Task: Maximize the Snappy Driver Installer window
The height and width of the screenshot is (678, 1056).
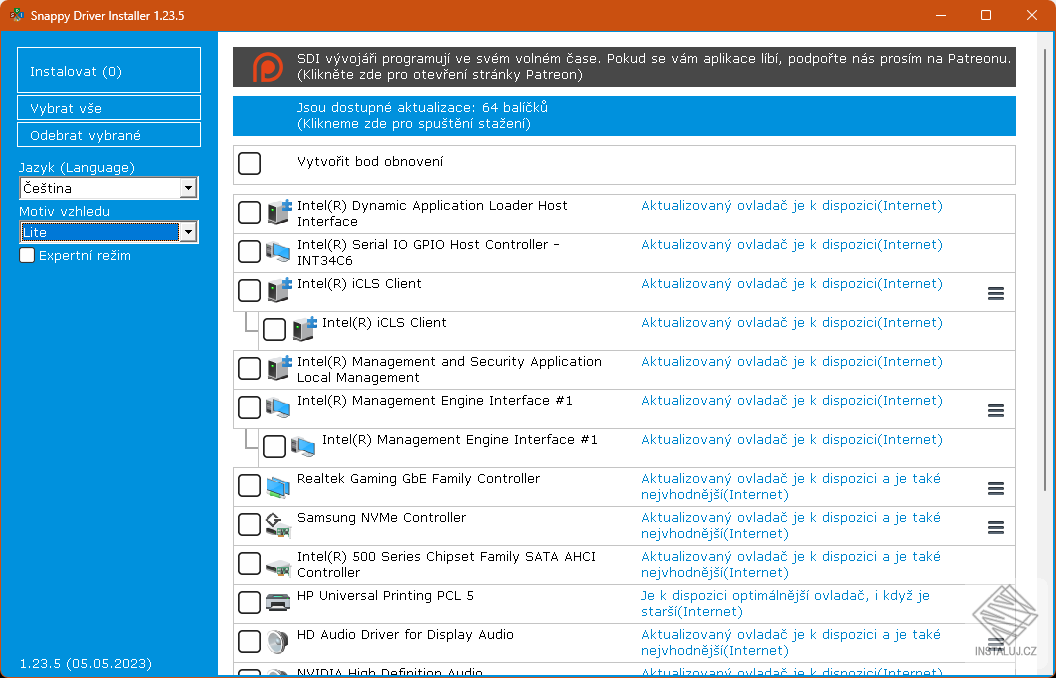Action: click(986, 15)
